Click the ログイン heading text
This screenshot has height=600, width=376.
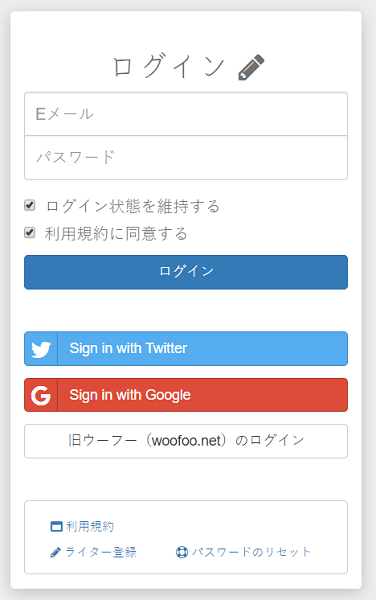(169, 66)
